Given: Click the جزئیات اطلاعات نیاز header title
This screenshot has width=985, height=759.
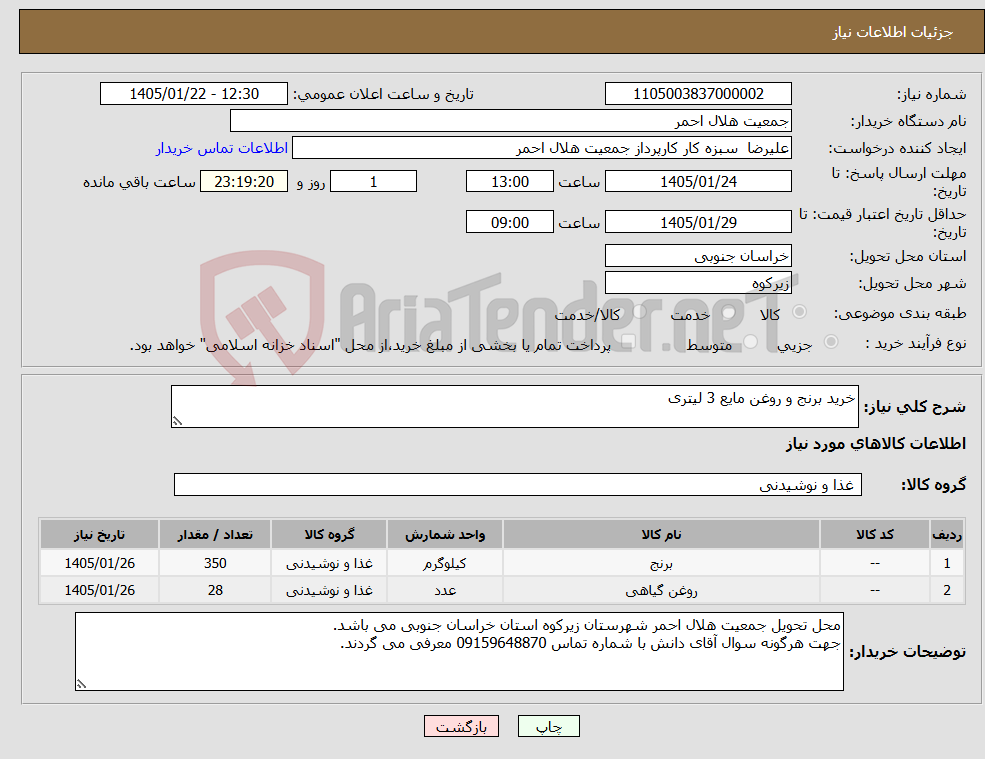Looking at the screenshot, I should (893, 32).
